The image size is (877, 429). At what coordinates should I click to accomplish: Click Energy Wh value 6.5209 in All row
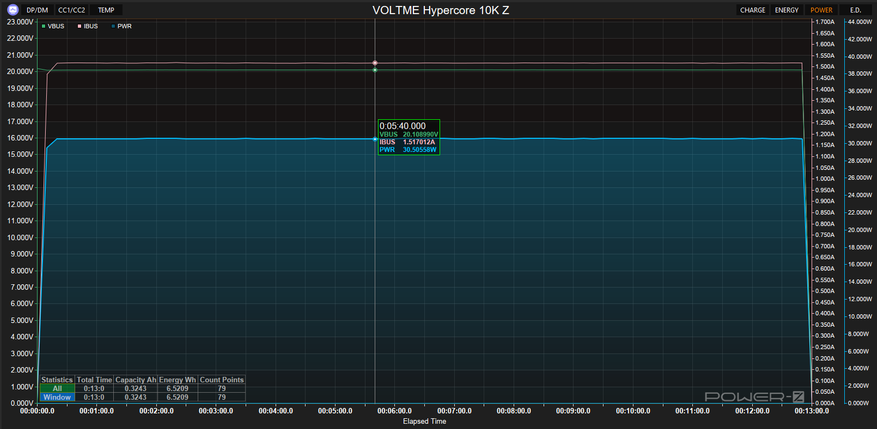point(178,388)
